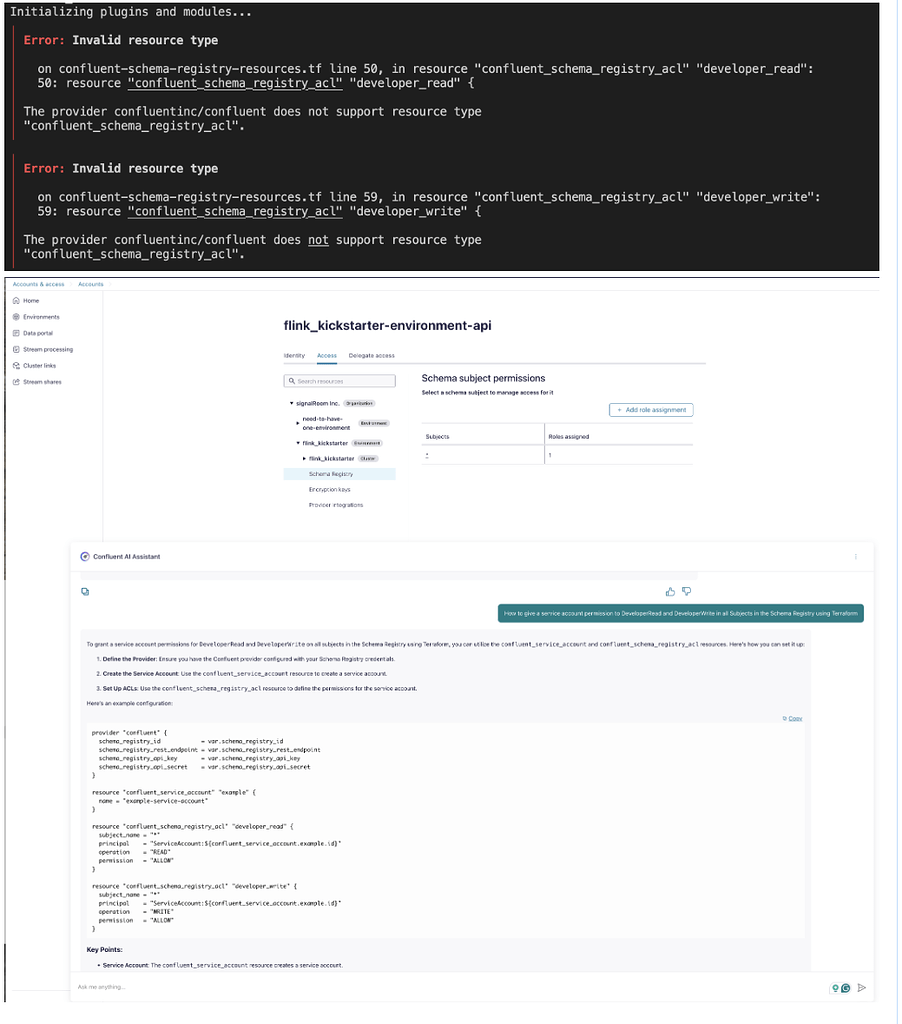This screenshot has height=1024, width=902.
Task: Open Stream shares in the sidebar
Action: click(42, 382)
